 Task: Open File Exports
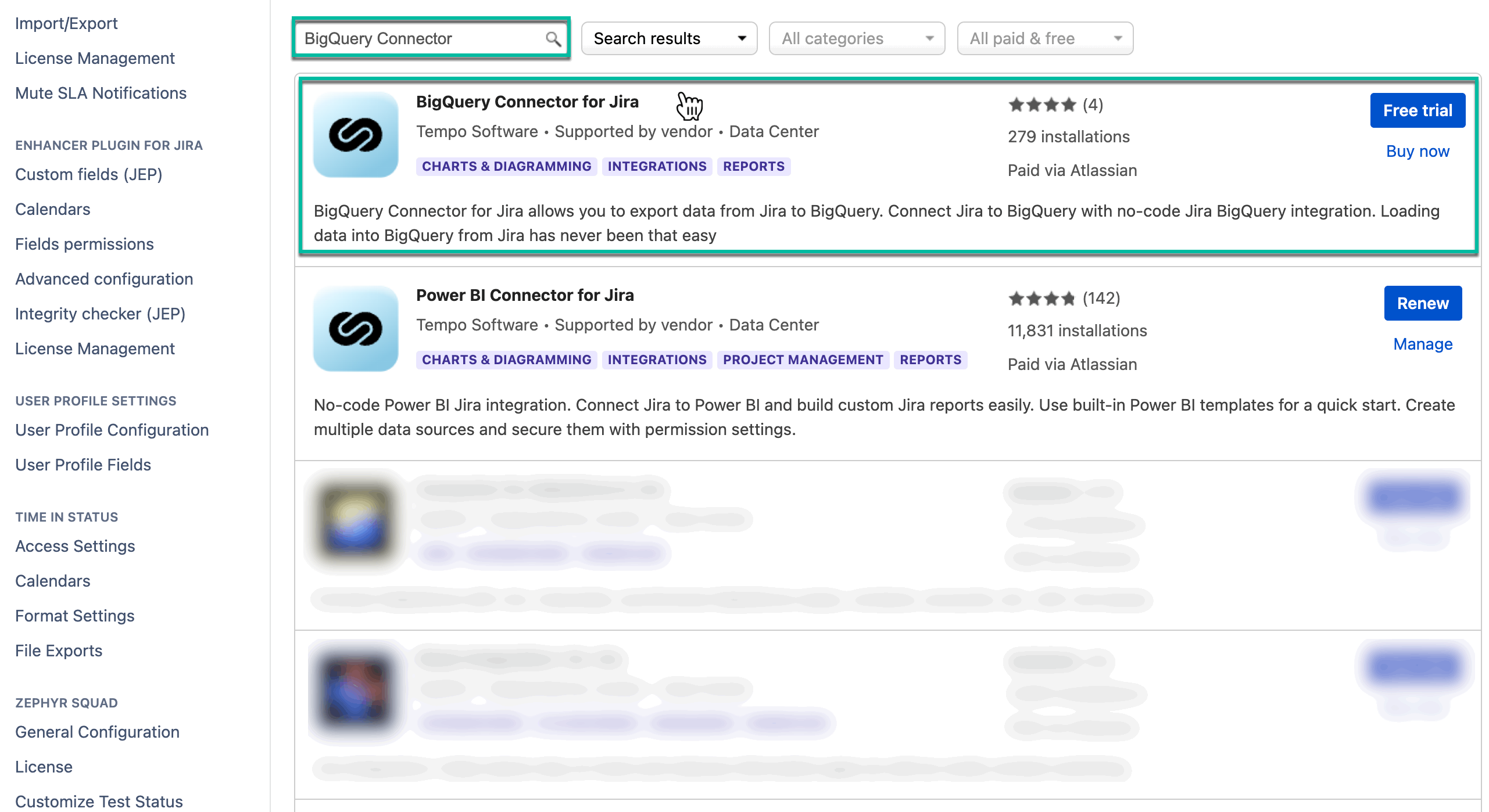[x=59, y=651]
